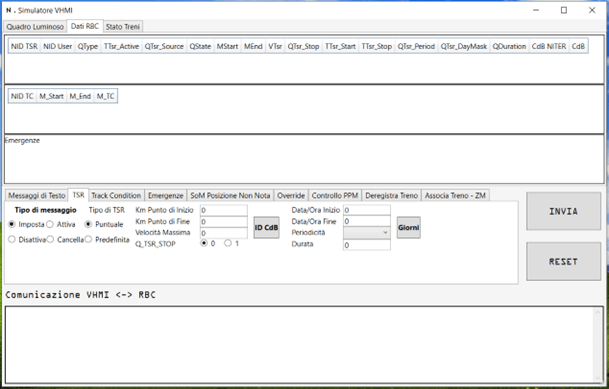
Task: Click the NID User column header
Action: [57, 46]
